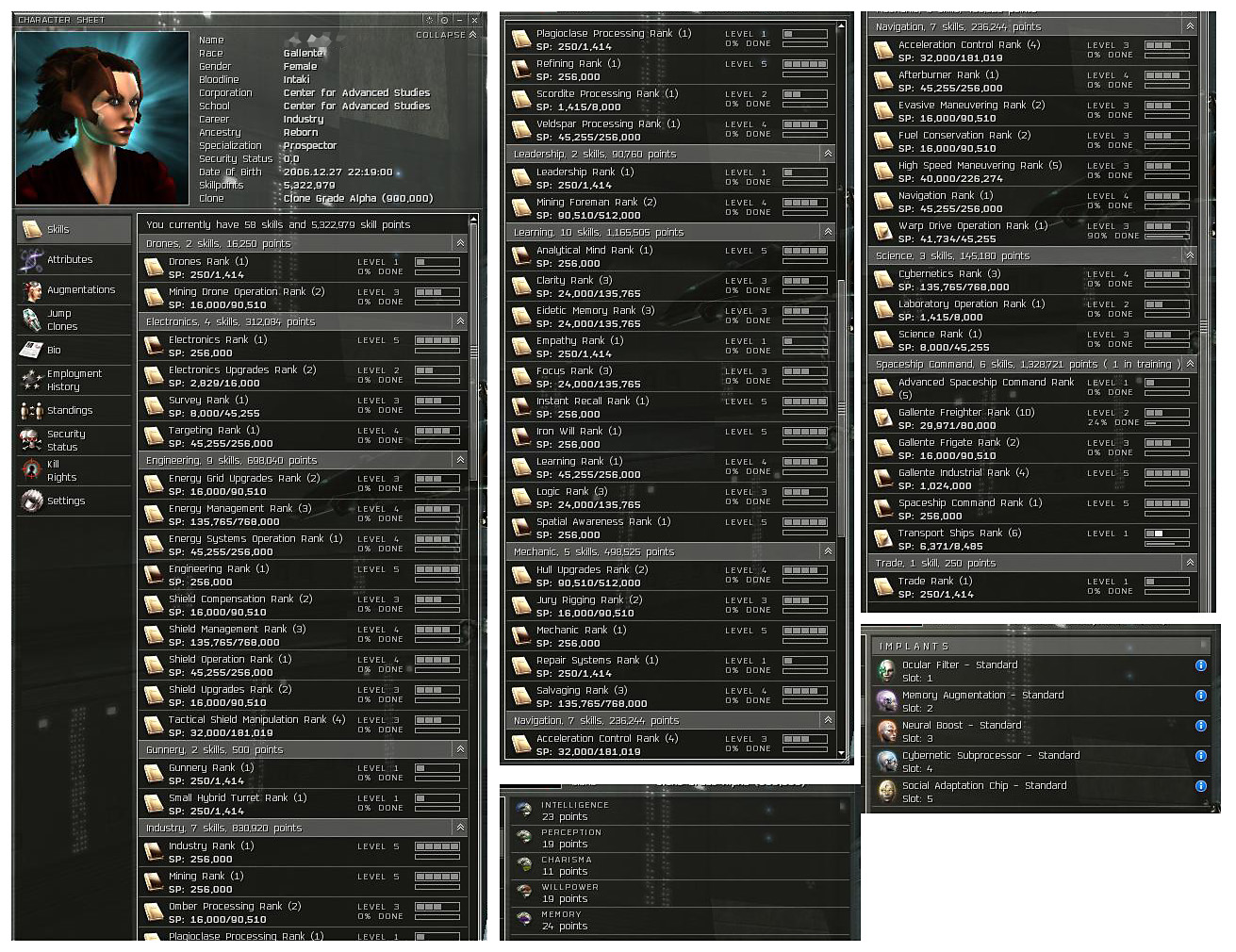Screen dimensions: 1236x952
Task: Open the Employment History tab
Action: click(x=74, y=380)
